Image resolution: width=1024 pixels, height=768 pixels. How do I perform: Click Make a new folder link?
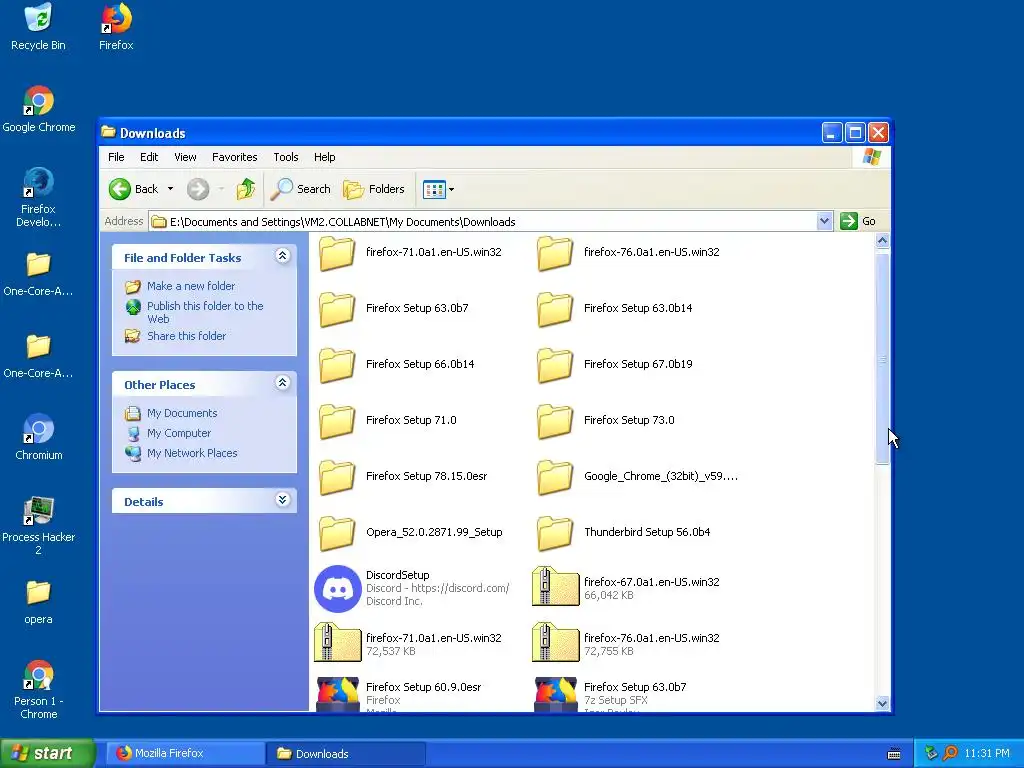point(191,286)
